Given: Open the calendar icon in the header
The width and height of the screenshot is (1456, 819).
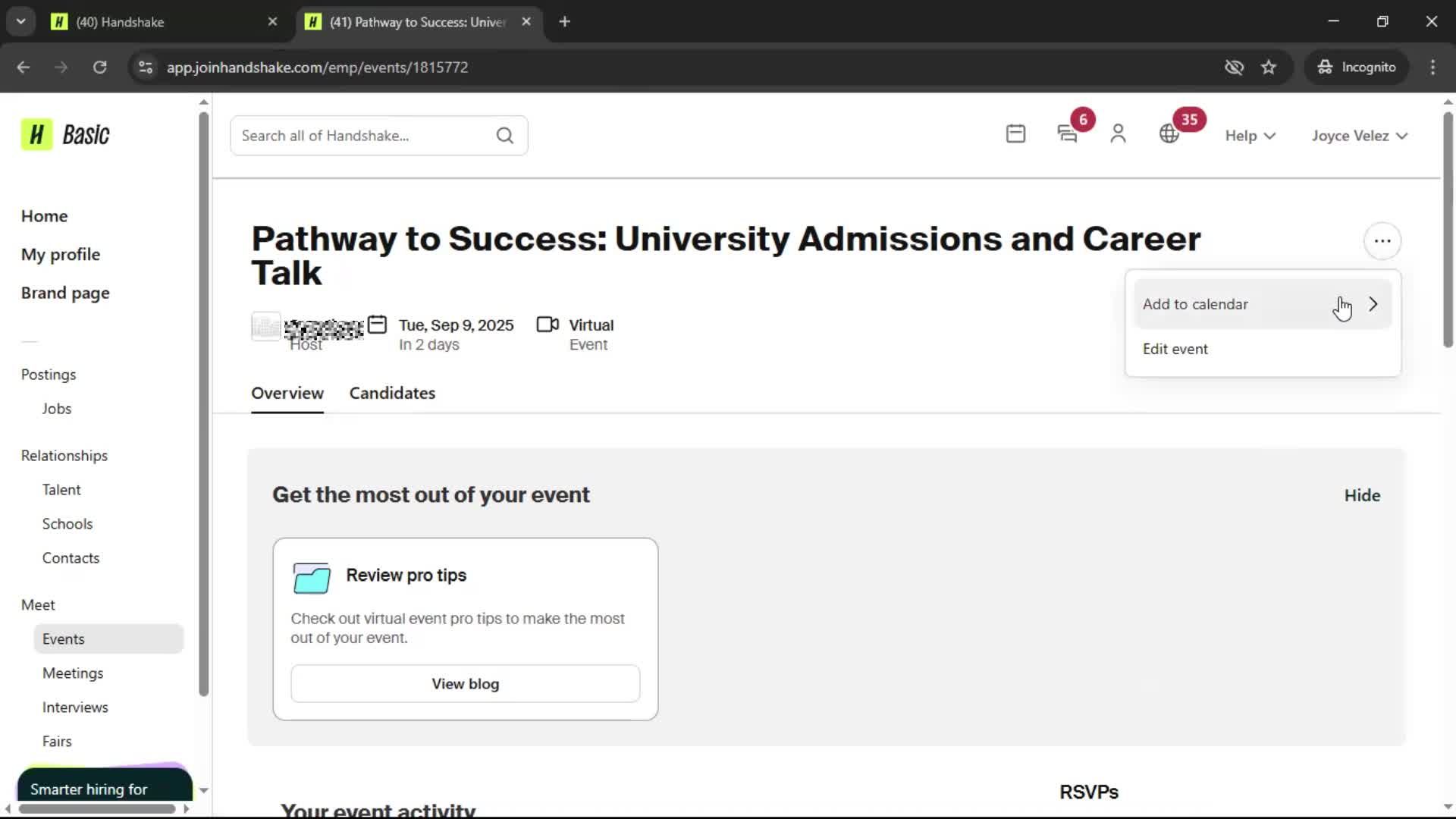Looking at the screenshot, I should pos(1015,134).
